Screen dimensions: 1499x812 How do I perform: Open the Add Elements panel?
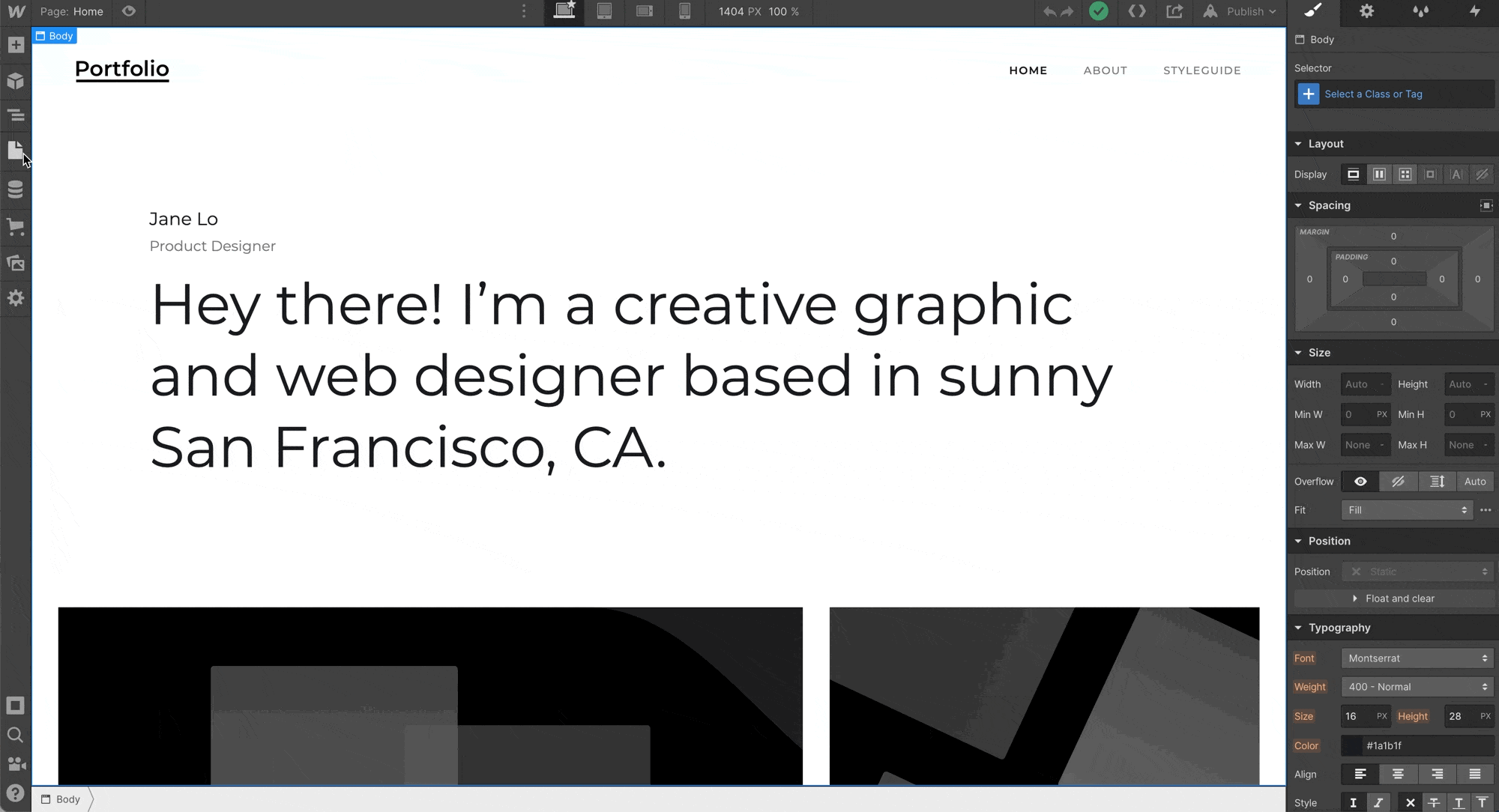(16, 45)
